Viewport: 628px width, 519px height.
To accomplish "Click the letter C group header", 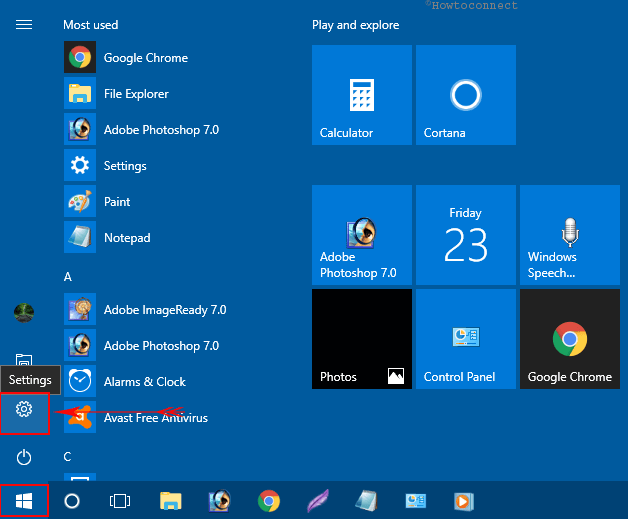I will coord(67,457).
